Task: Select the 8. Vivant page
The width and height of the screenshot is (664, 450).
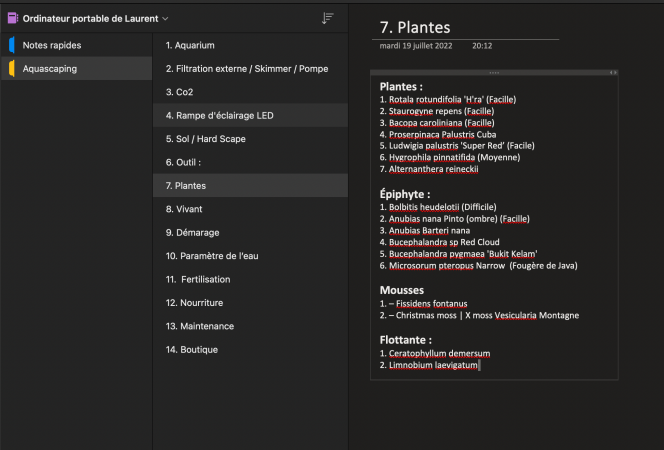Action: 250,209
